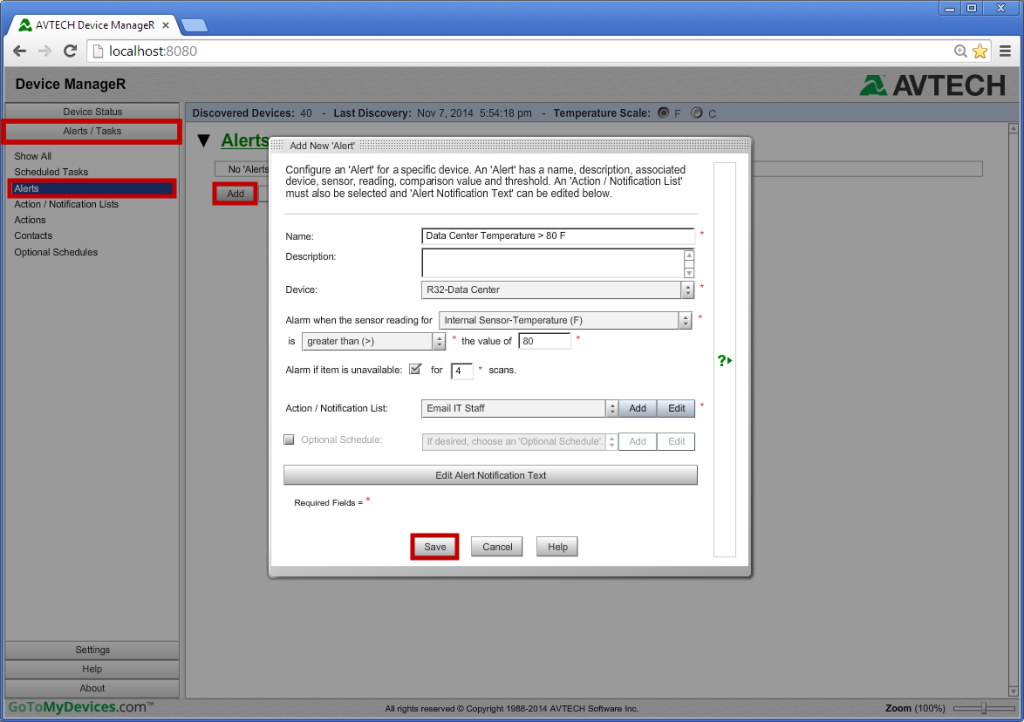
Task: Open the browser hamburger menu
Action: click(1005, 50)
